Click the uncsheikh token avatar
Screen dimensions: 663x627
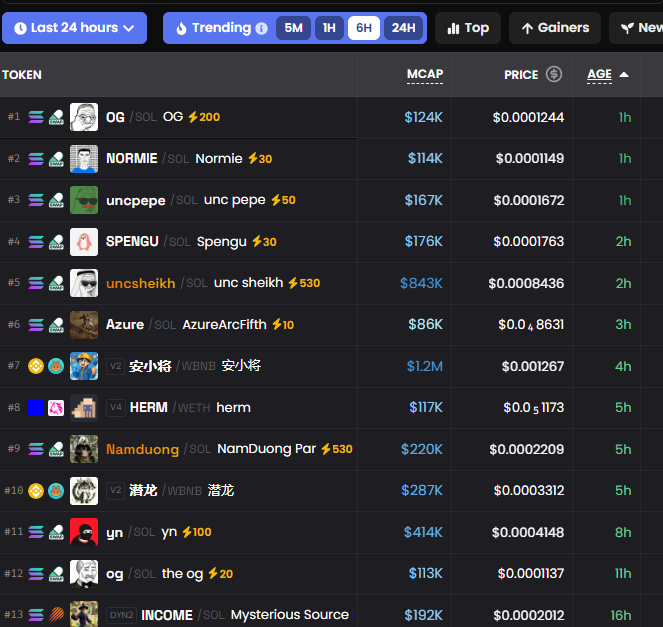coord(84,283)
